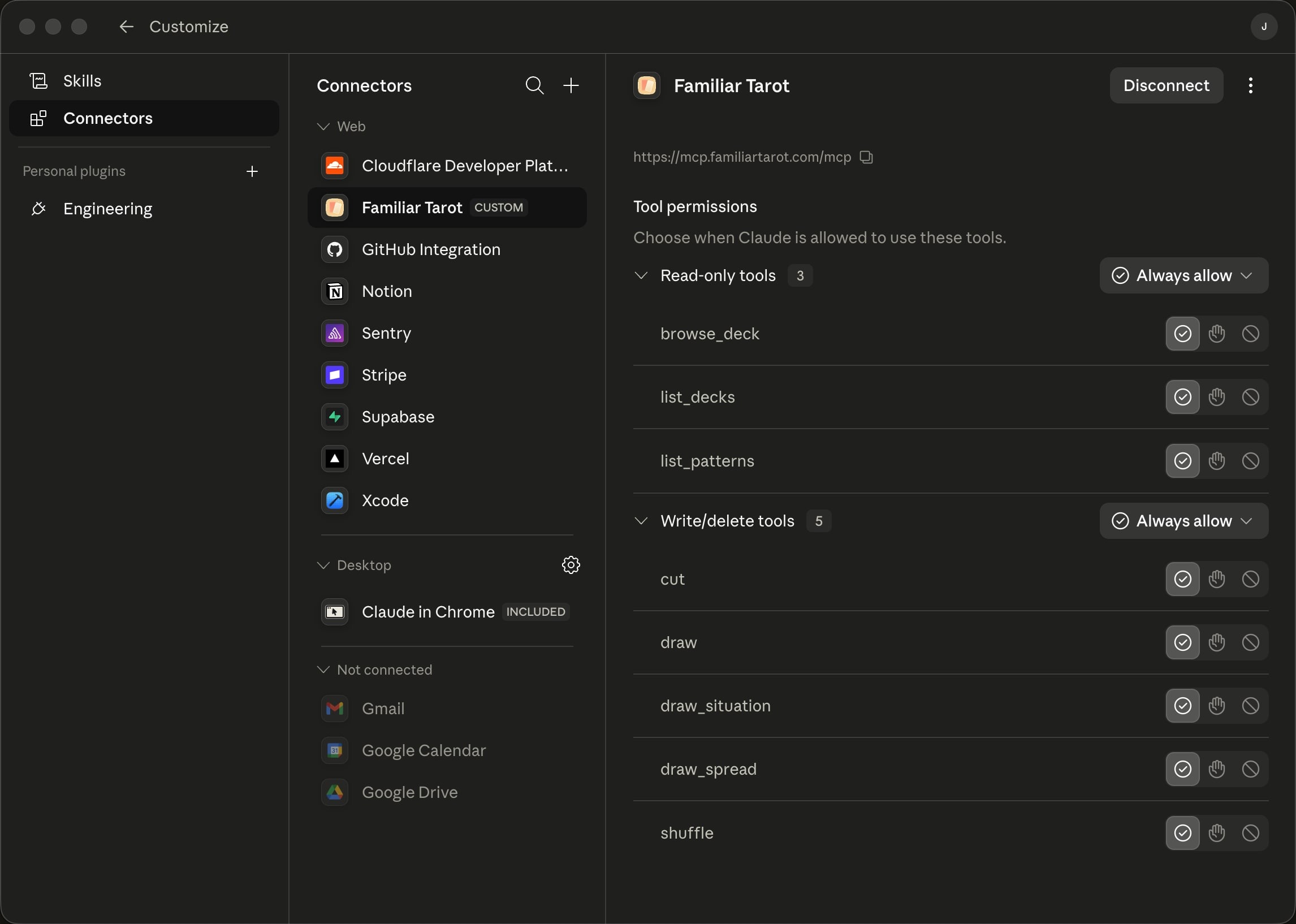This screenshot has width=1296, height=924.
Task: Open the user avatar J menu
Action: 1264,27
